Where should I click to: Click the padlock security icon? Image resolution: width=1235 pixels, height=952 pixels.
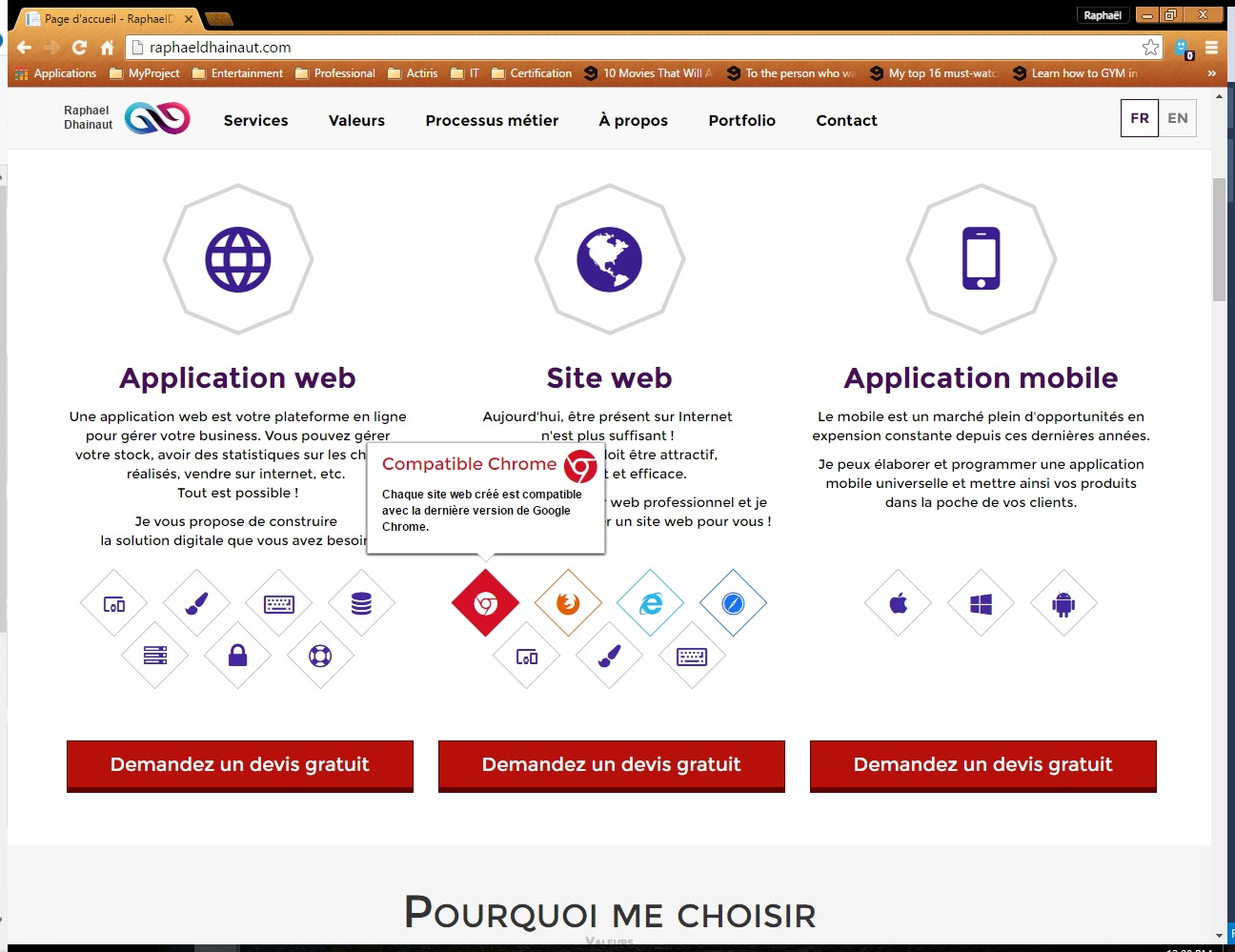[238, 655]
